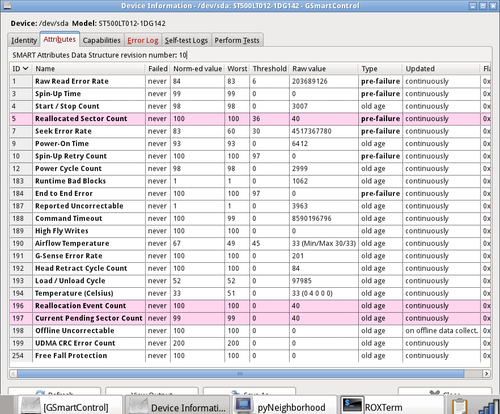Click the raw value 33 (0 4 0 0 0)
The image size is (500, 414).
(312, 293)
